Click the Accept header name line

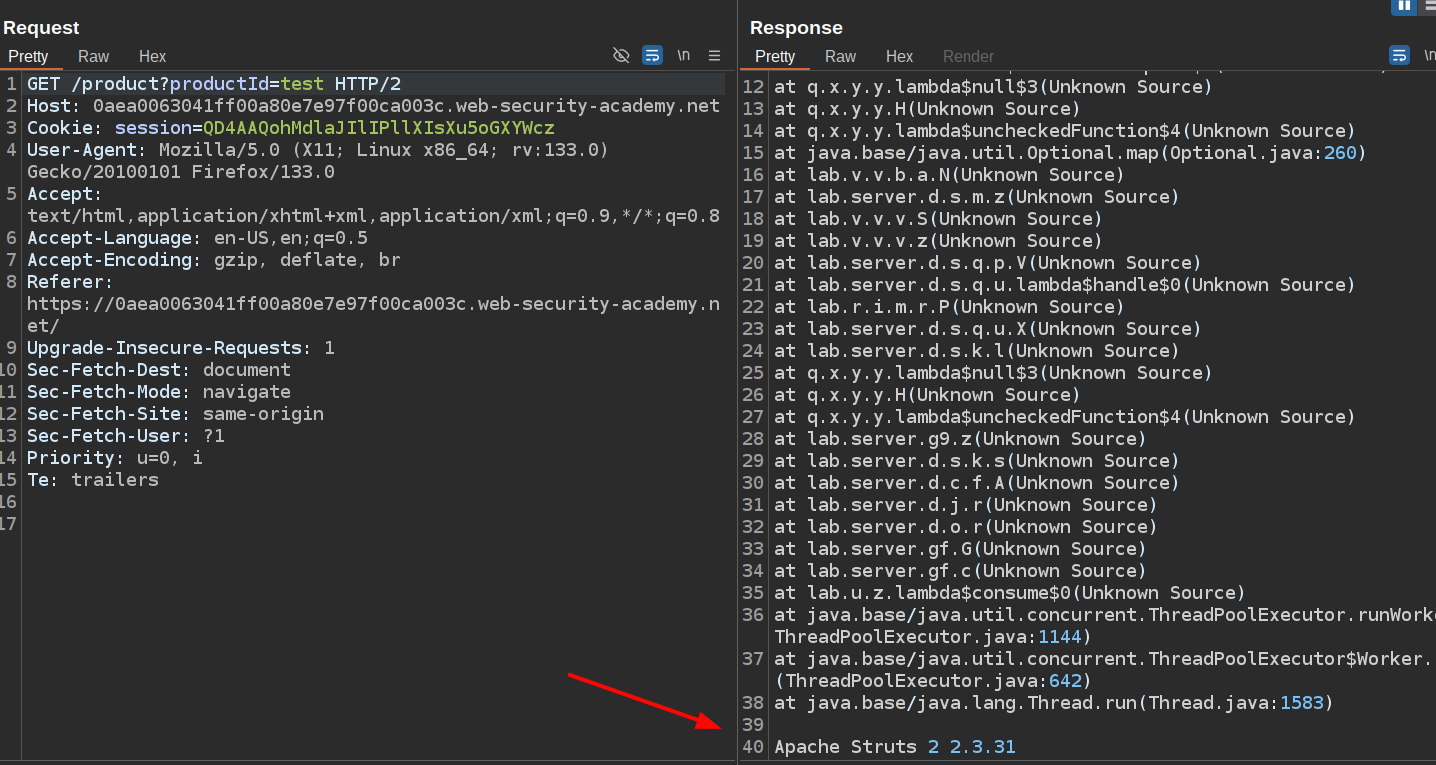(65, 194)
